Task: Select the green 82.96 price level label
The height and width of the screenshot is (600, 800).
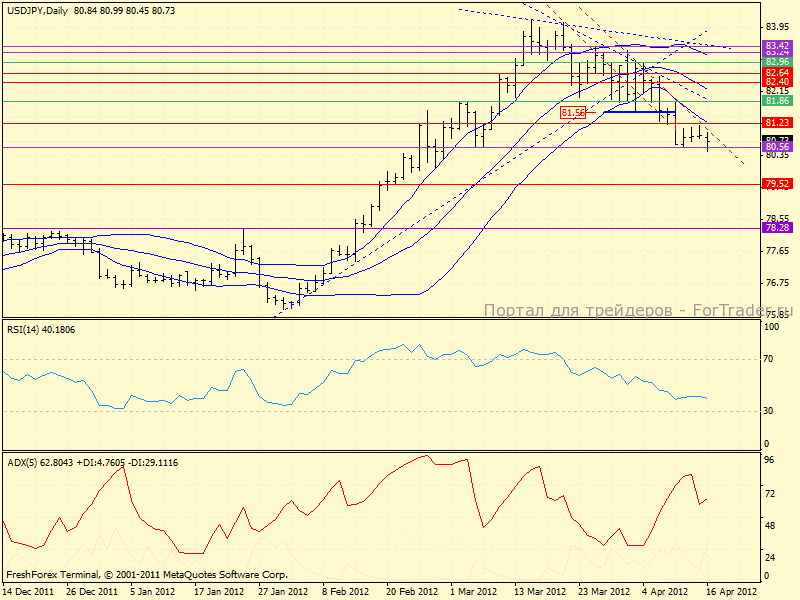Action: click(x=777, y=62)
